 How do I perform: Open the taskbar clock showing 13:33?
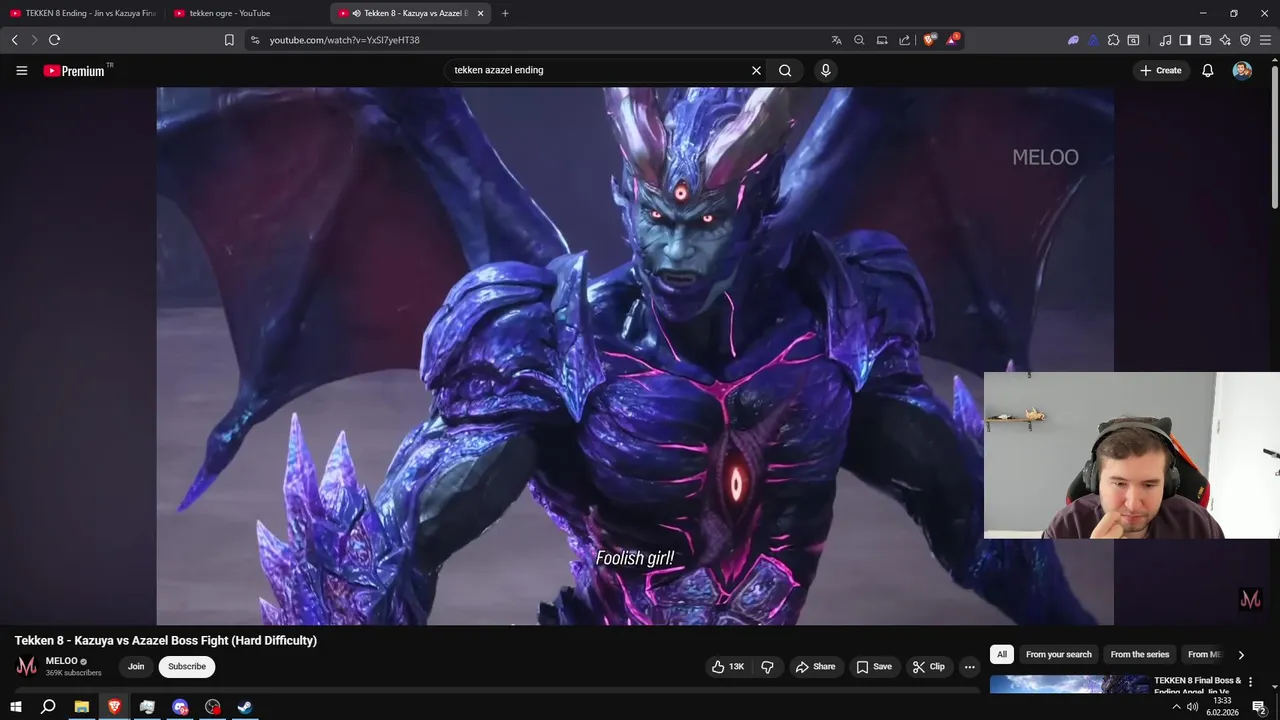point(1222,707)
